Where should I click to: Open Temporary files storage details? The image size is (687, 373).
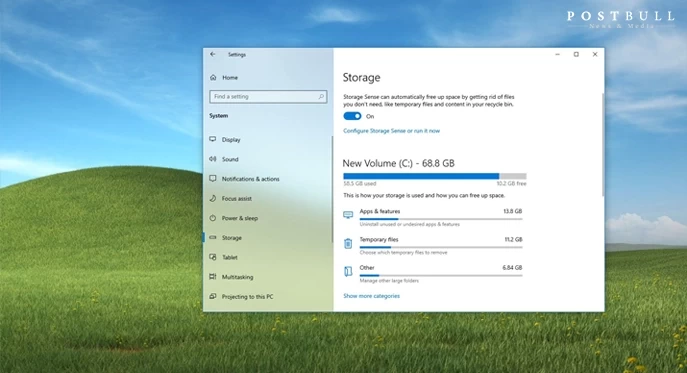point(433,245)
